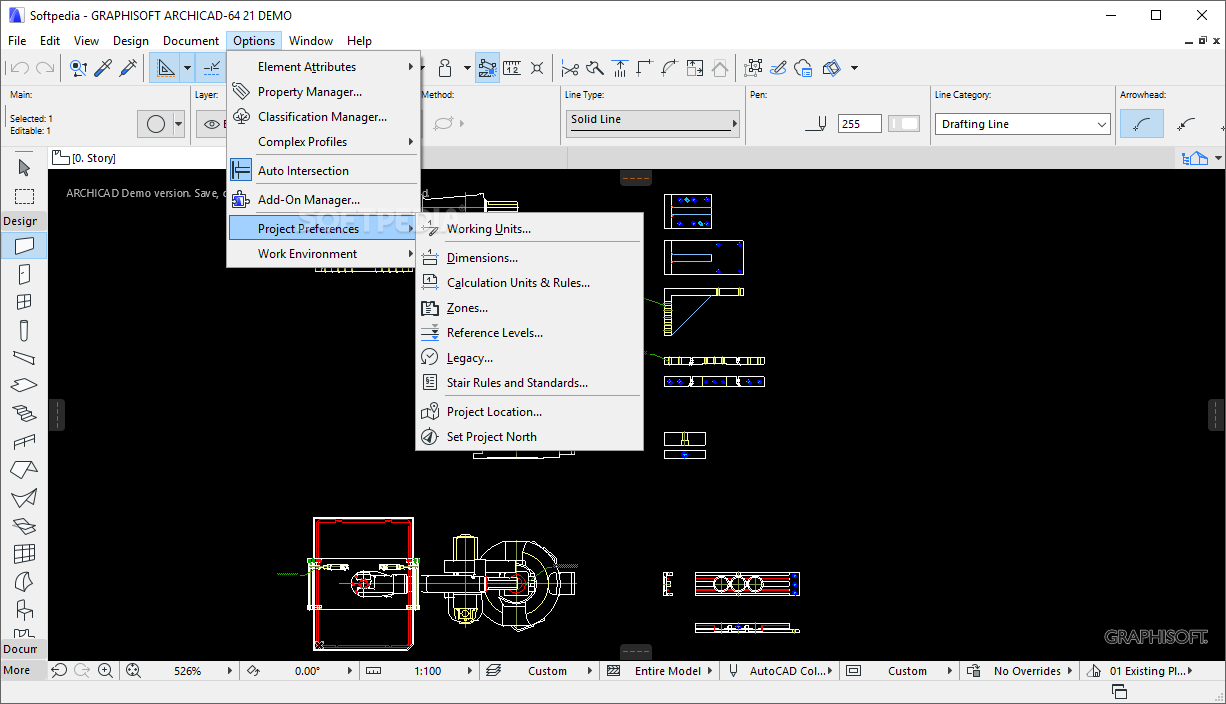Click the Trim scissors icon
This screenshot has height=704, width=1226.
(570, 68)
